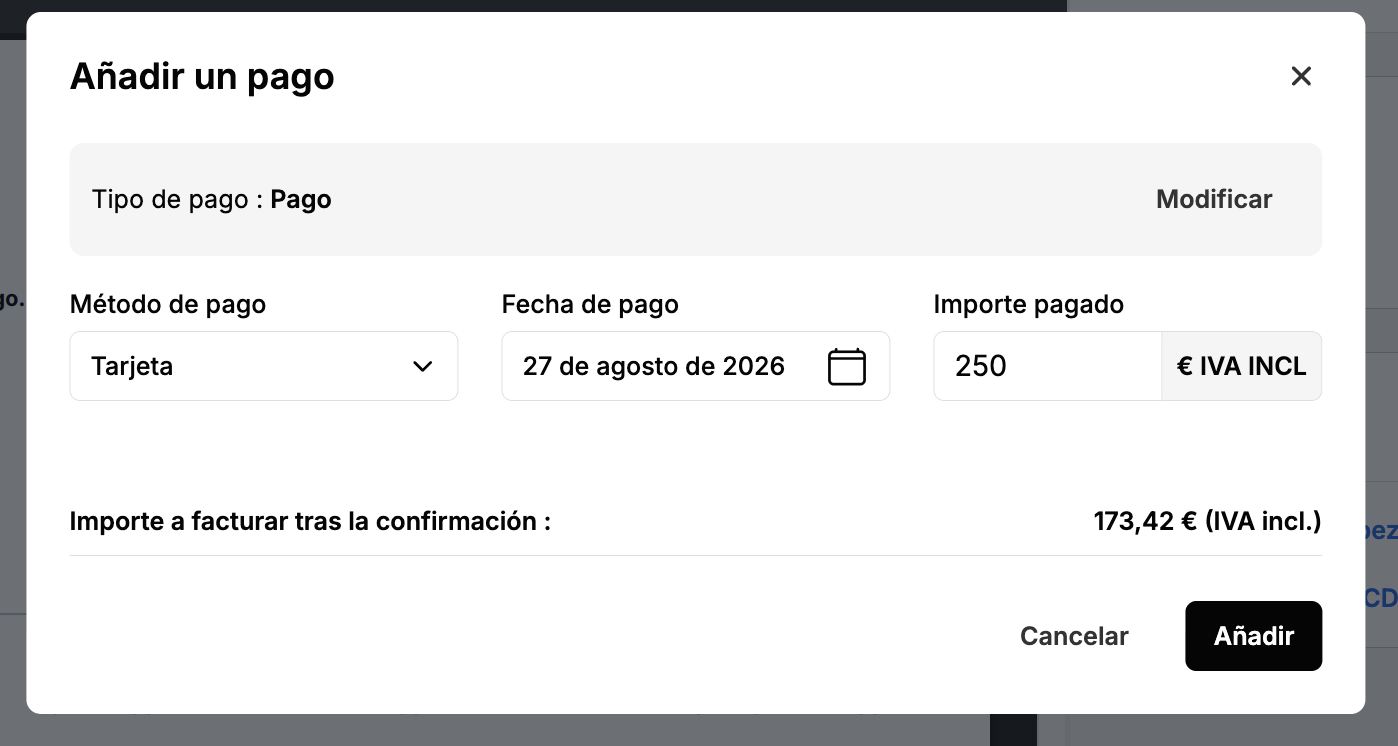Open the Tarjeta payment method dropdown
1398x746 pixels.
coord(264,366)
